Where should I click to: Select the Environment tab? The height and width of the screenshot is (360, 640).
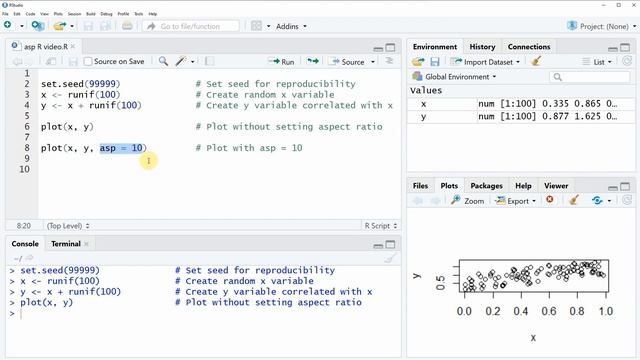pos(435,47)
